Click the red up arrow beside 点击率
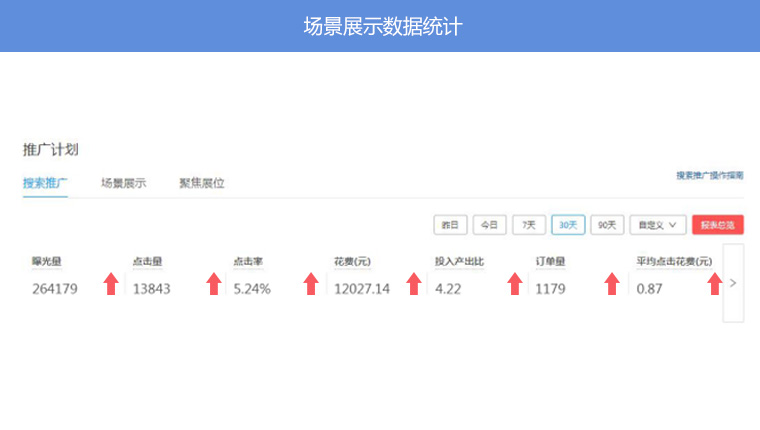This screenshot has height=430, width=760. pyautogui.click(x=311, y=285)
